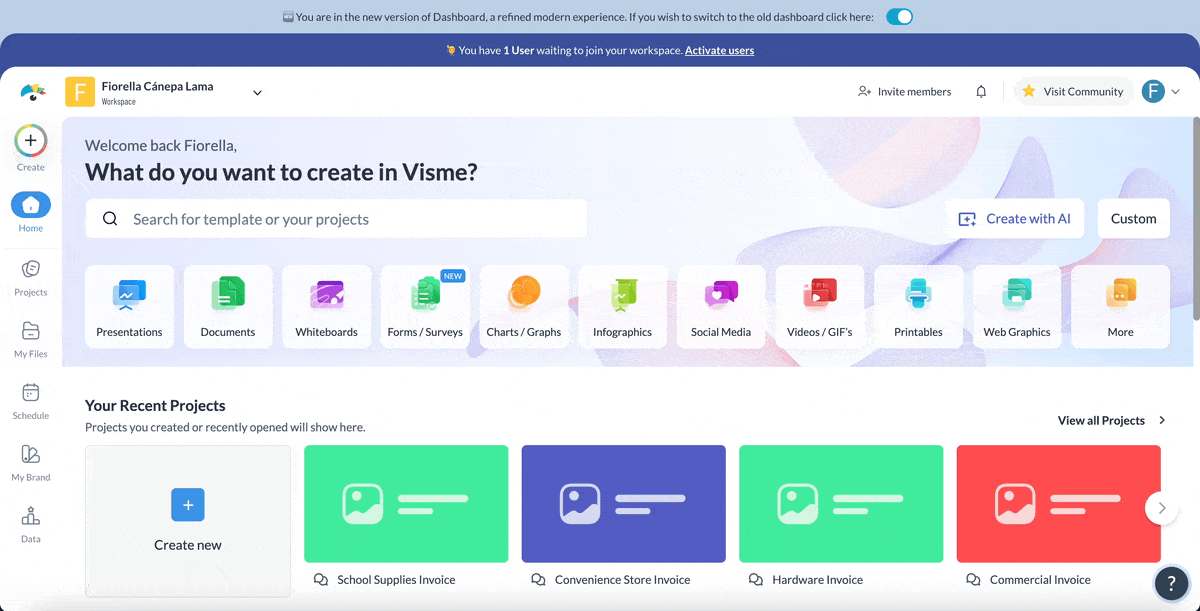
Task: Expand the Fiorella Cánepa Lama workspace dropdown
Action: 257,91
